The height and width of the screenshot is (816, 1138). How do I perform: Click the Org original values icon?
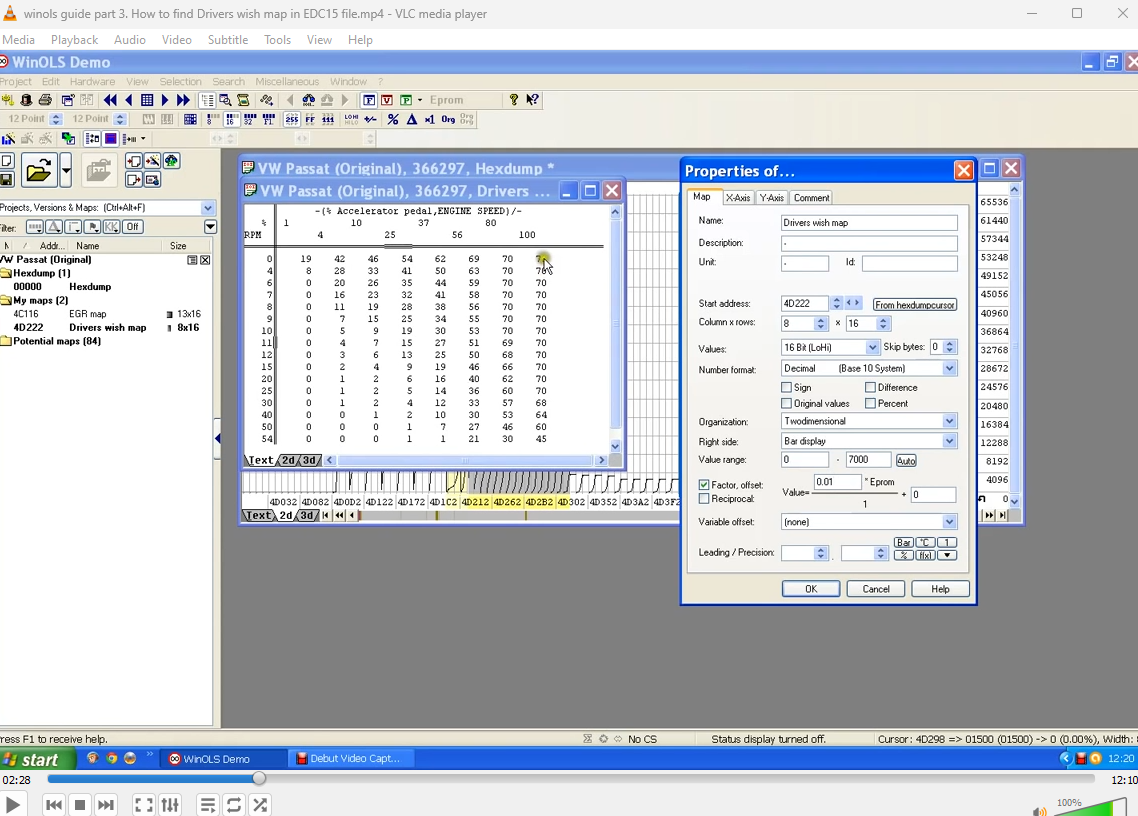pyautogui.click(x=448, y=119)
